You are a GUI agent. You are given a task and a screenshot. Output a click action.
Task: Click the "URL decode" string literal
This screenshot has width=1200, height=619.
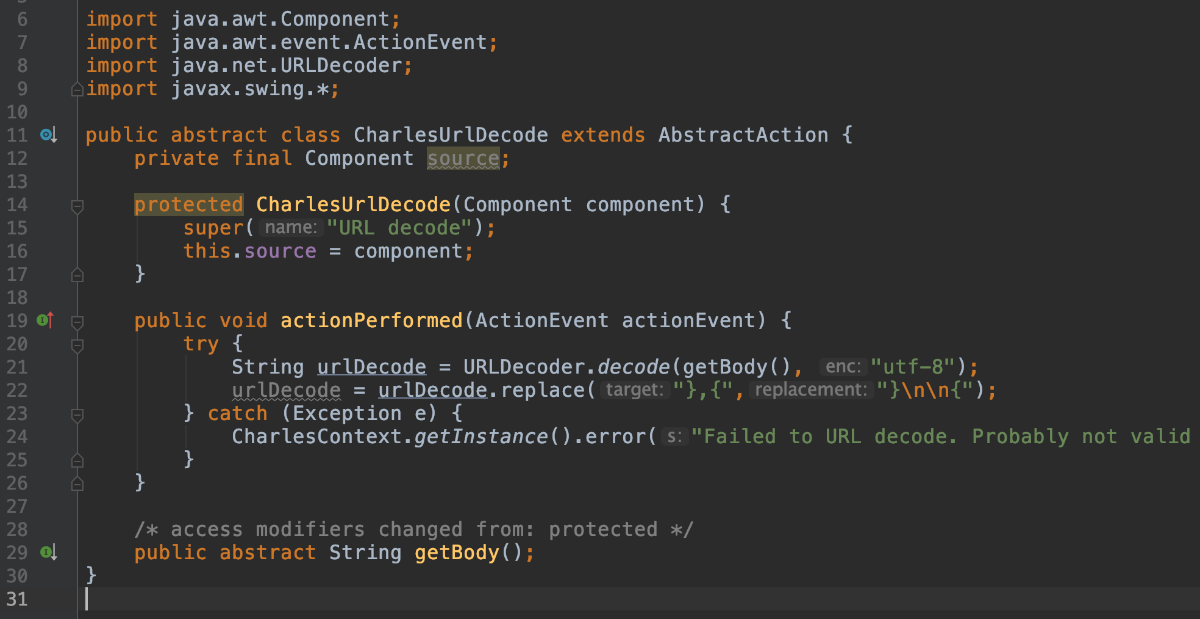click(399, 228)
